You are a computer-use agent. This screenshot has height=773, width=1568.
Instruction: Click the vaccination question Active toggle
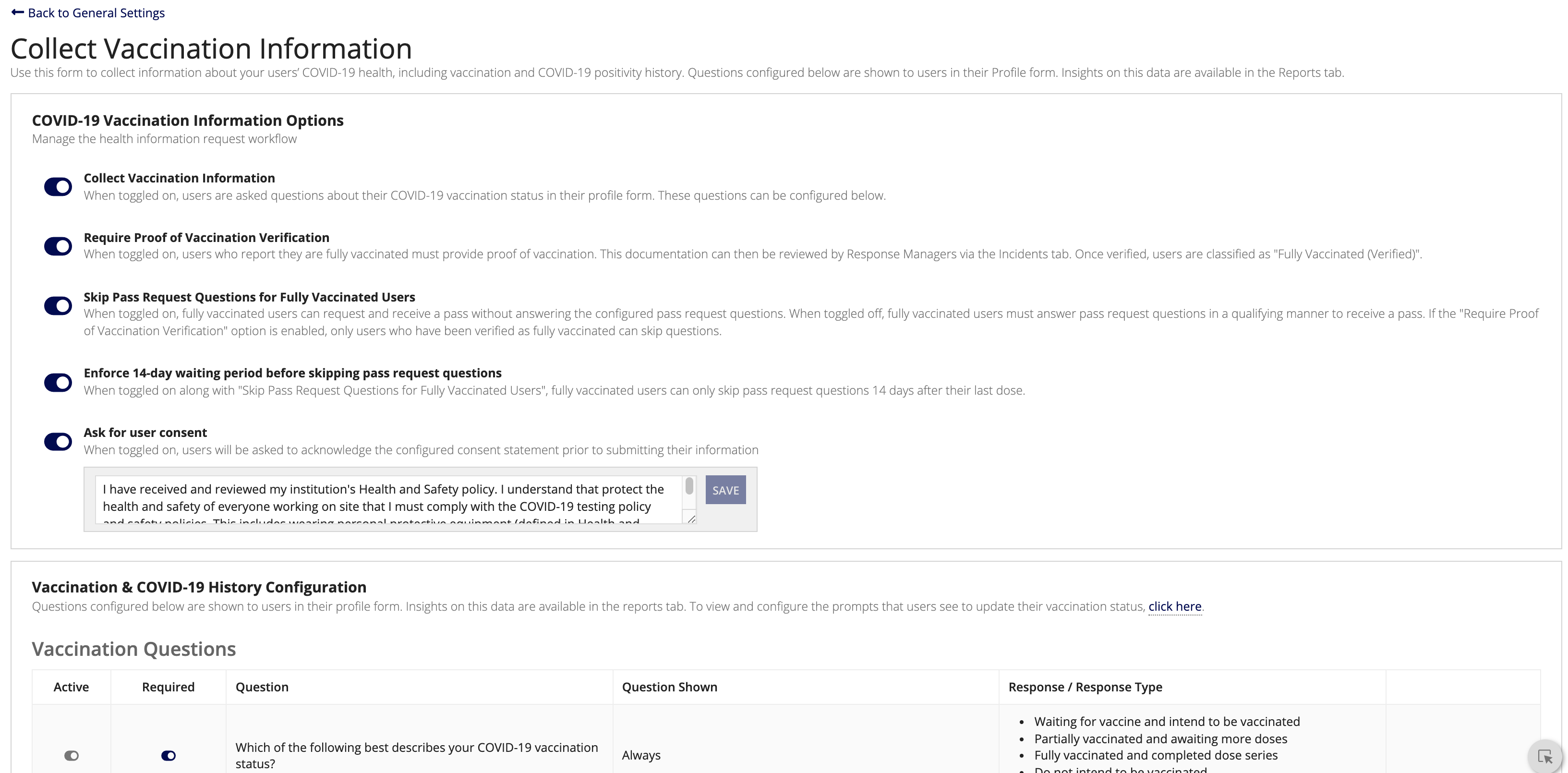click(70, 754)
